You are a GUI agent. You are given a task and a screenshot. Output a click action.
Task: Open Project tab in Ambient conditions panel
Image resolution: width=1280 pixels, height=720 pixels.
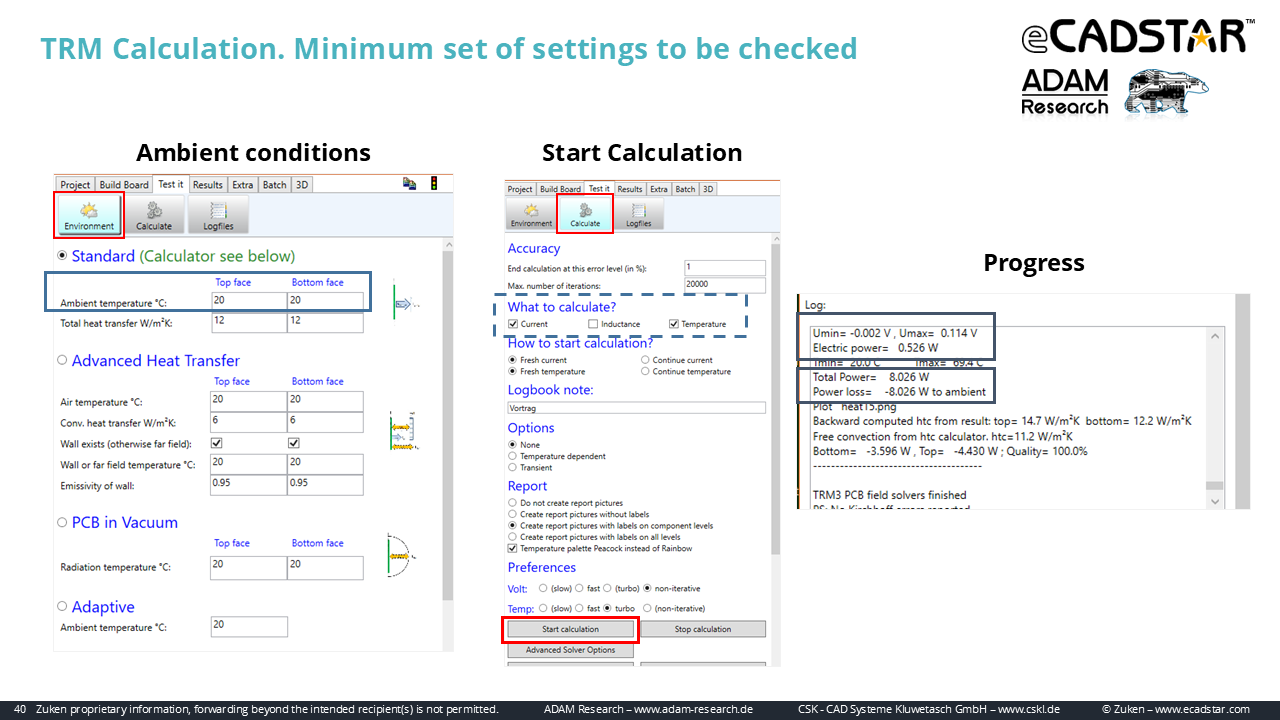[75, 185]
